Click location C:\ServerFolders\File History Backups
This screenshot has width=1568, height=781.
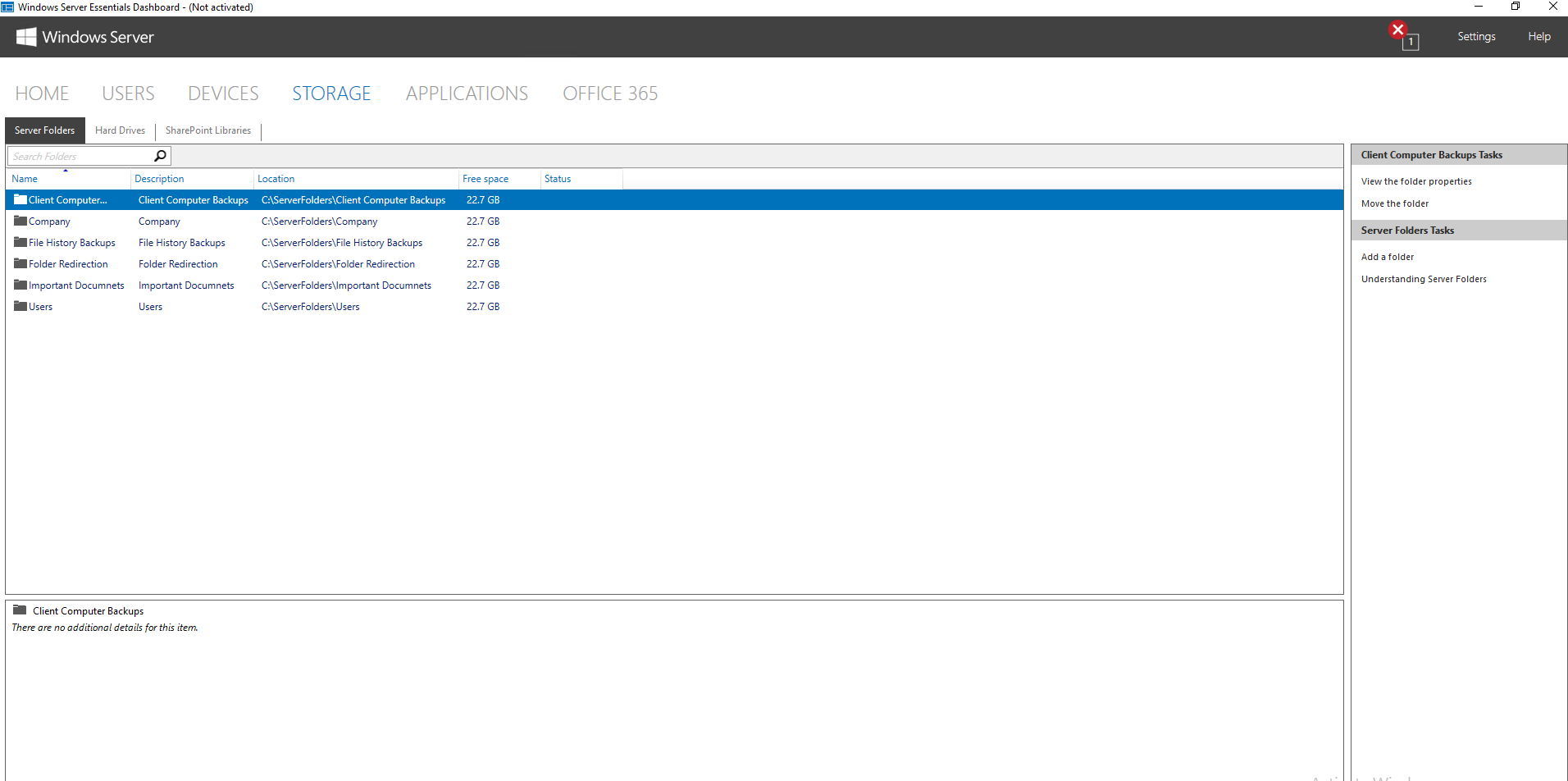342,243
